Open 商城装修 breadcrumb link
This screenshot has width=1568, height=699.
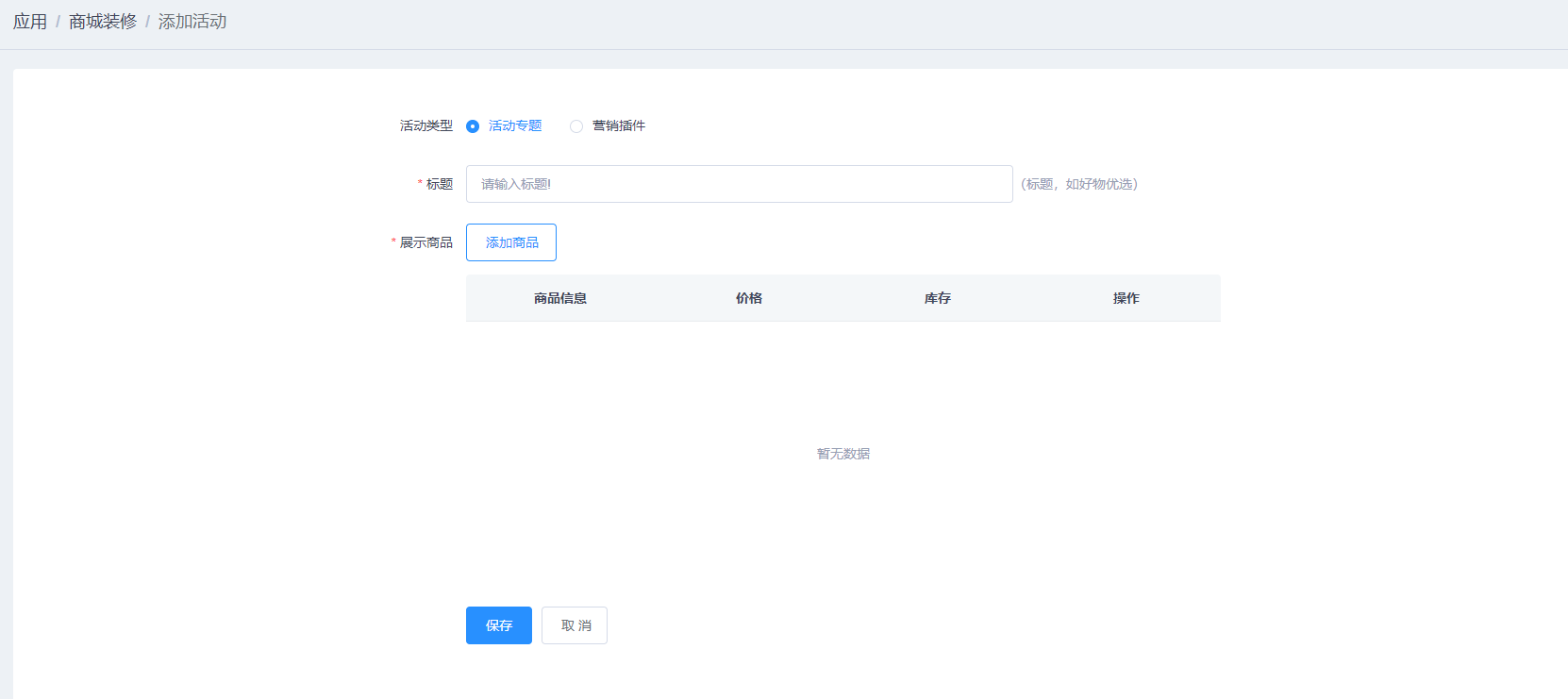(x=103, y=22)
